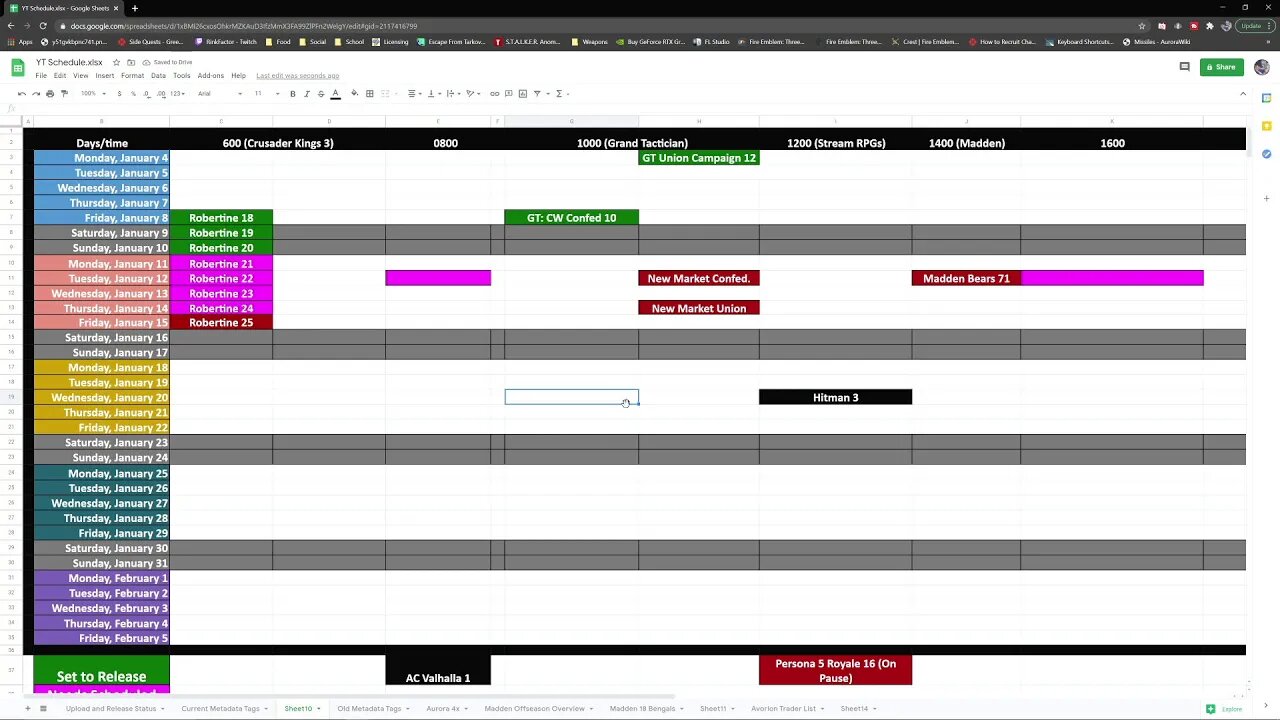Switch to Avorion Trader List tab

[x=783, y=709]
